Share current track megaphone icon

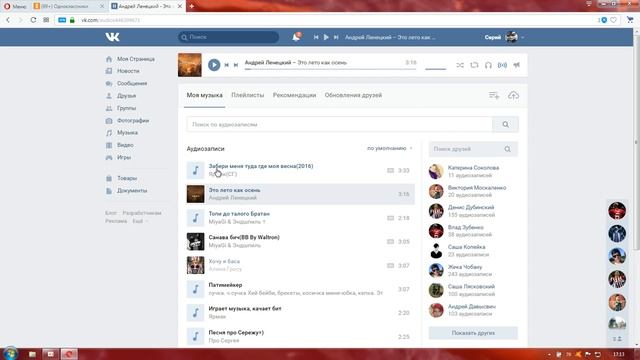coord(517,65)
